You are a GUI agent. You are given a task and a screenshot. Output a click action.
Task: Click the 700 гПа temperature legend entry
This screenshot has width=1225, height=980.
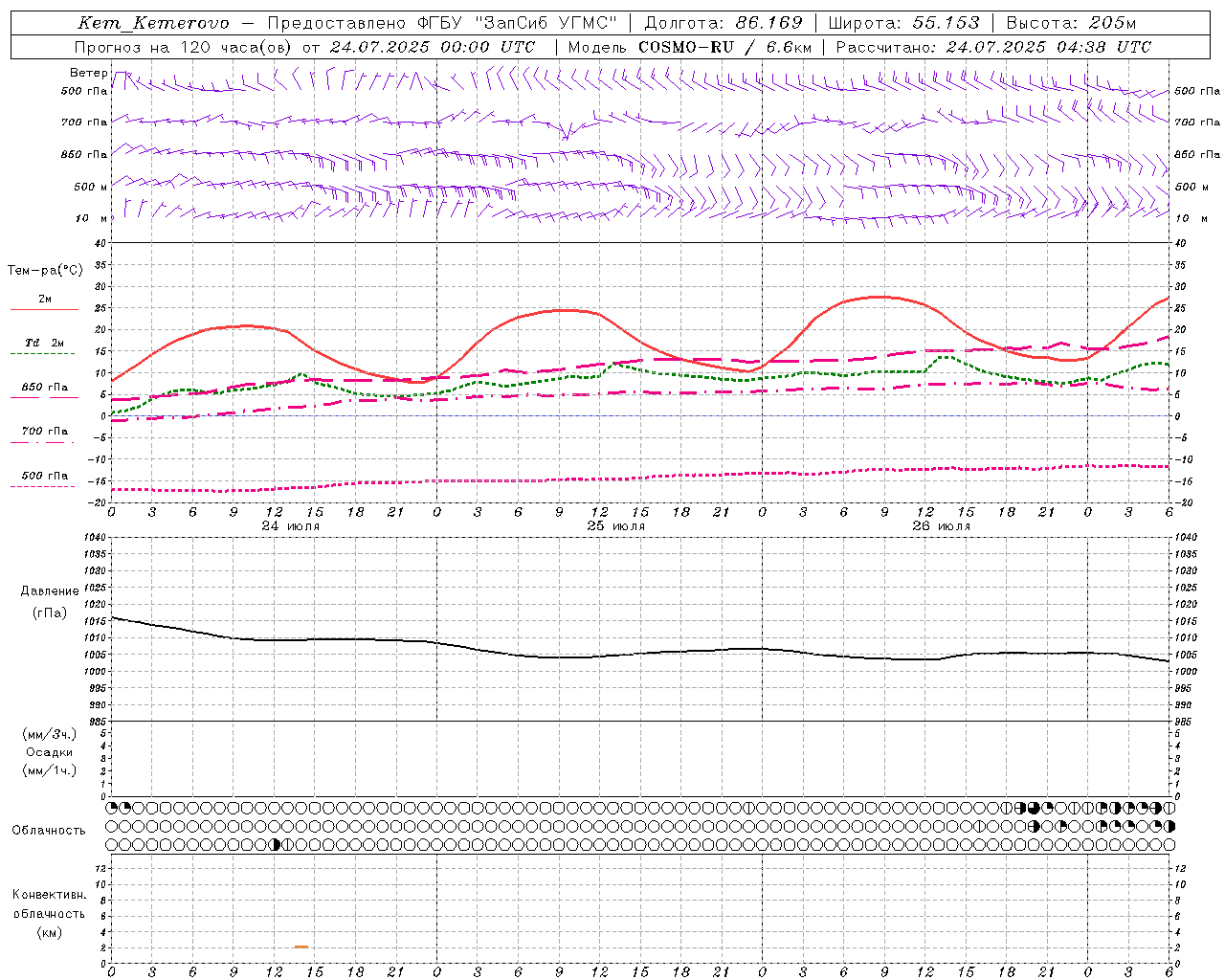45,432
